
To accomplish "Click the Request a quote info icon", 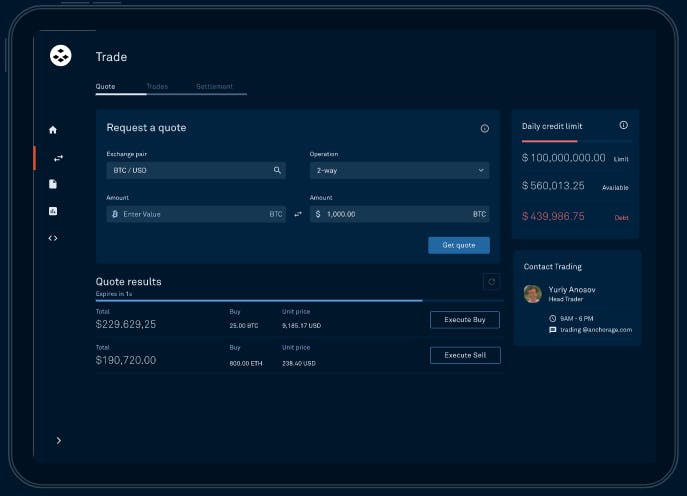I will click(485, 128).
